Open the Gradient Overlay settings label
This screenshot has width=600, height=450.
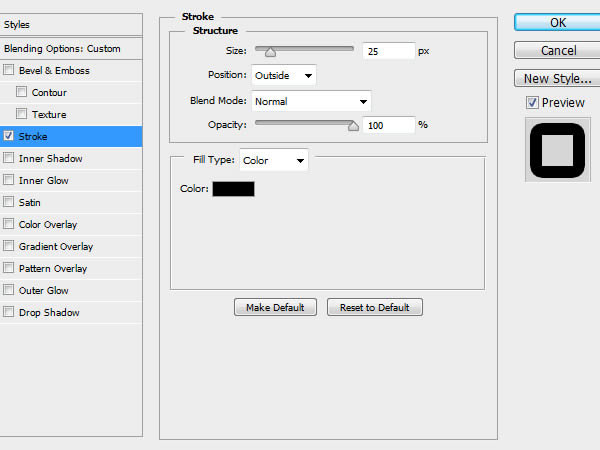click(56, 247)
